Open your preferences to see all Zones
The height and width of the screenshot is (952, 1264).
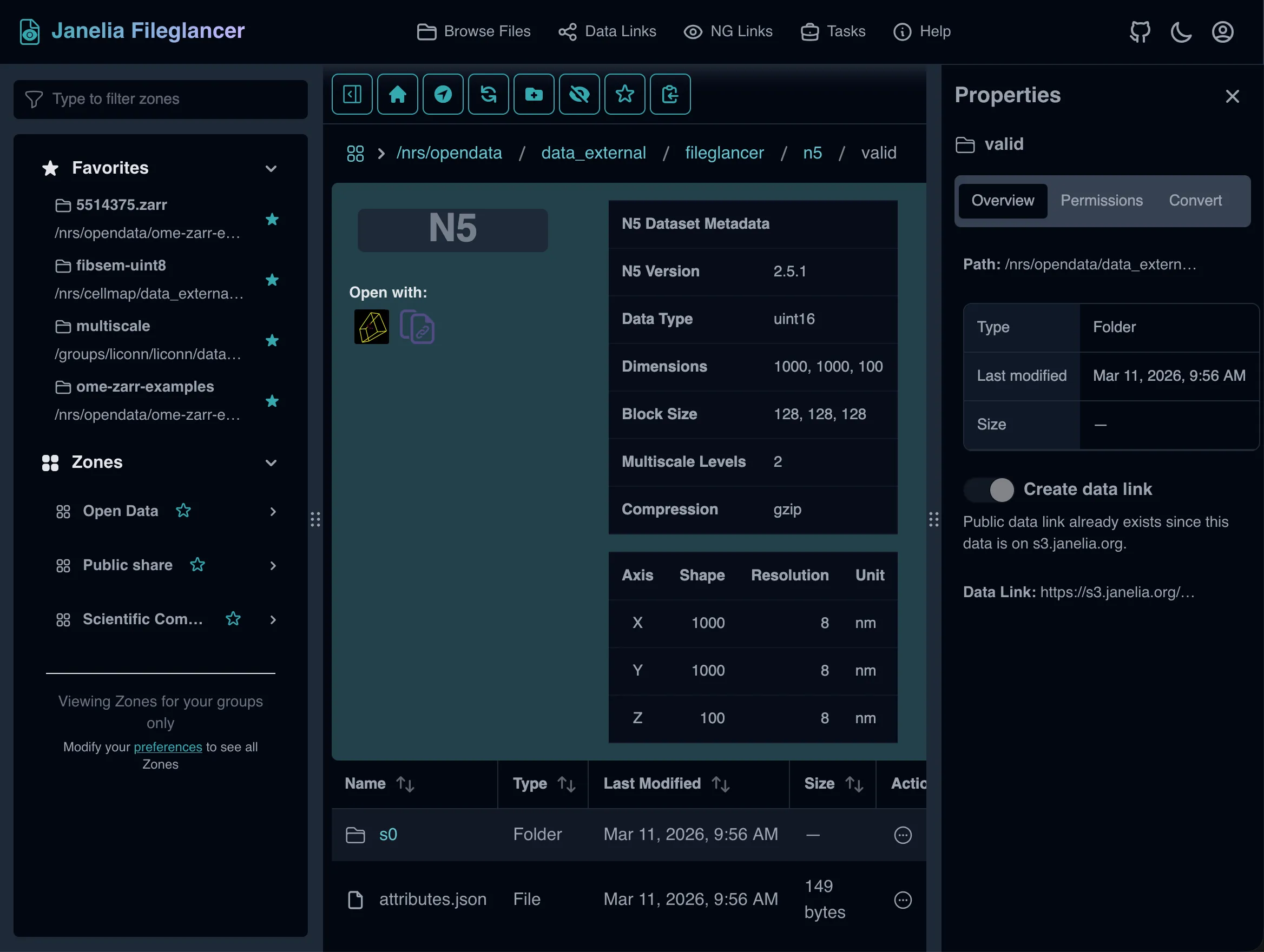(167, 746)
